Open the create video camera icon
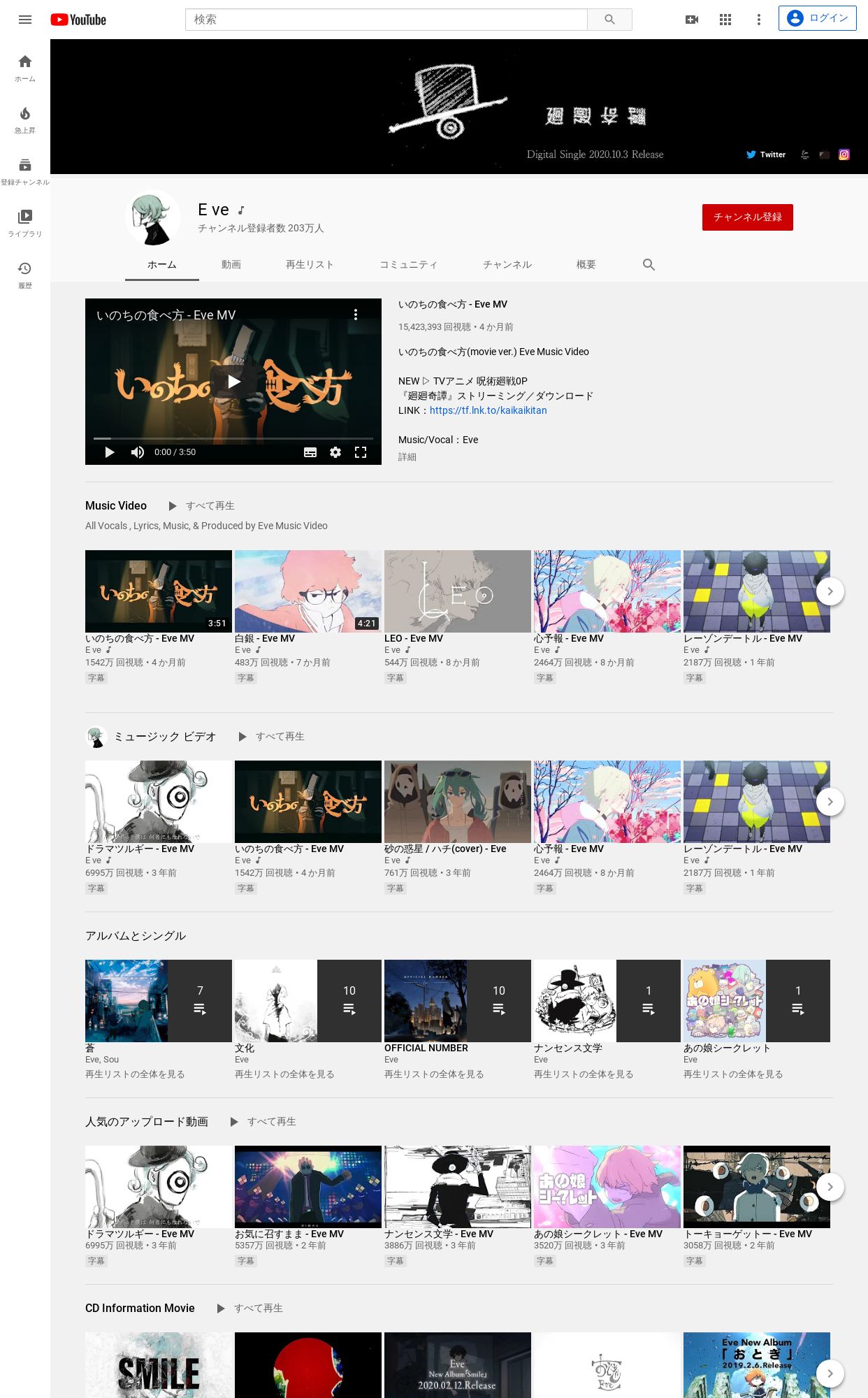The height and width of the screenshot is (1398, 868). point(692,20)
